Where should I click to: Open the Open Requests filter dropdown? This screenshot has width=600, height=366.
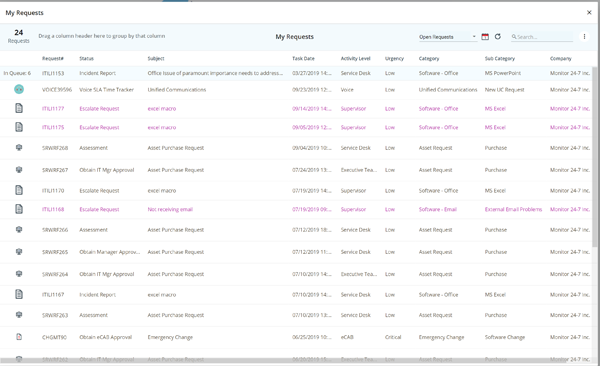click(x=447, y=37)
